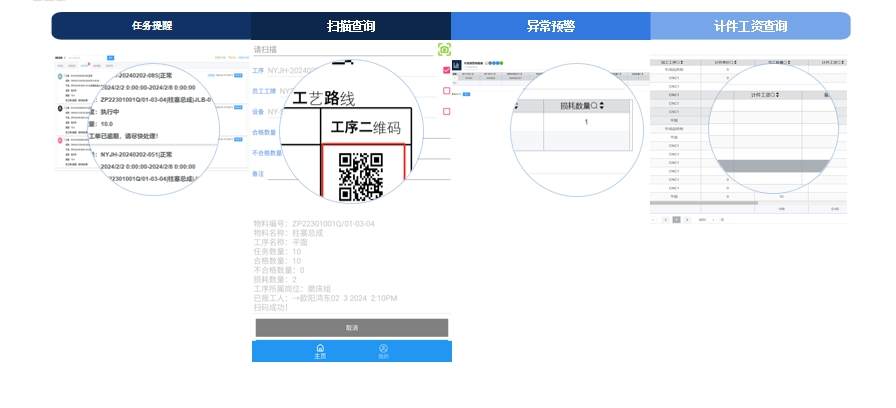Select page 1 in wage table pagination
The width and height of the screenshot is (896, 408).
[677, 219]
